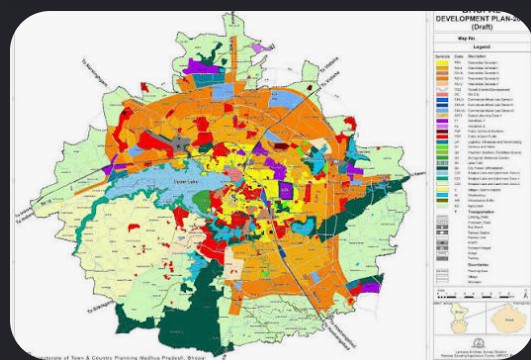The image size is (531, 360).
Task: Click the purple Industrial legend color swatch
Action: pos(442,121)
